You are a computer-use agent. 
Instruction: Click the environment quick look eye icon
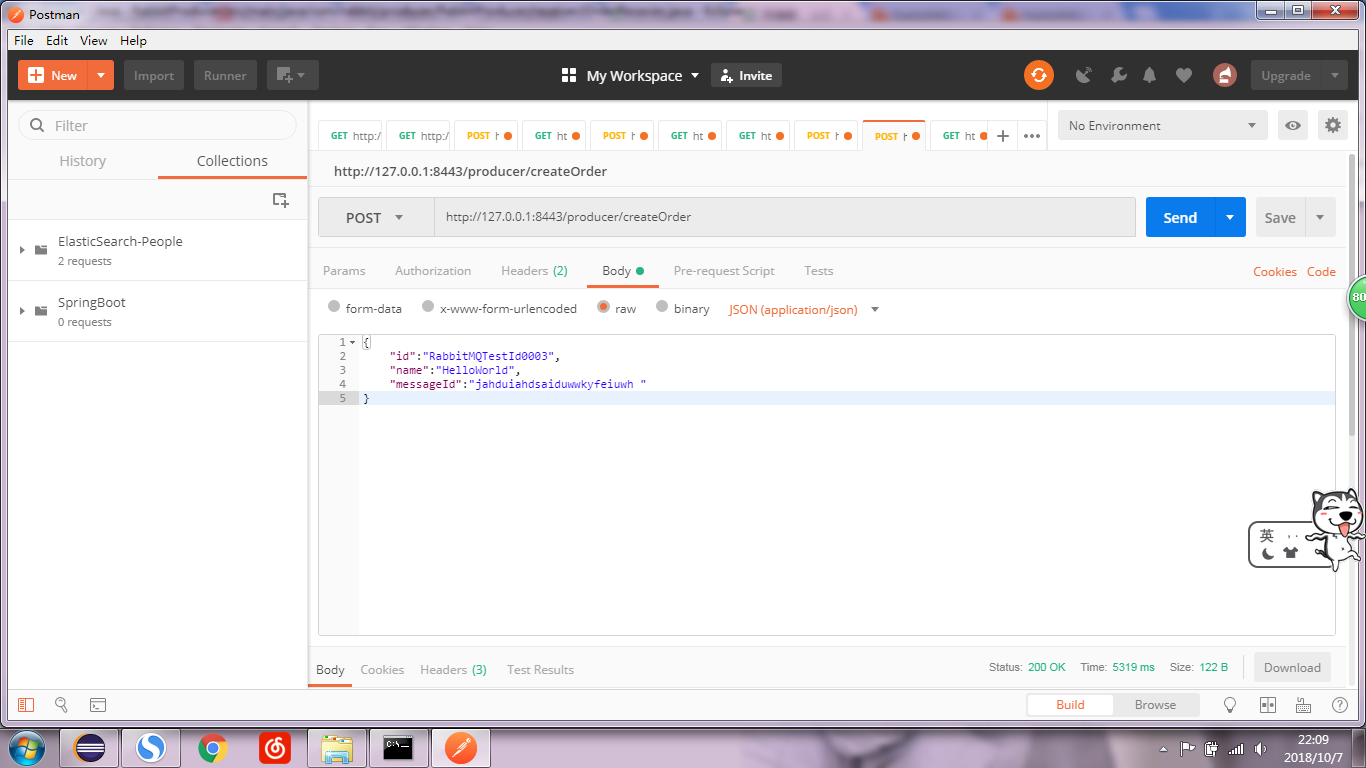tap(1293, 125)
